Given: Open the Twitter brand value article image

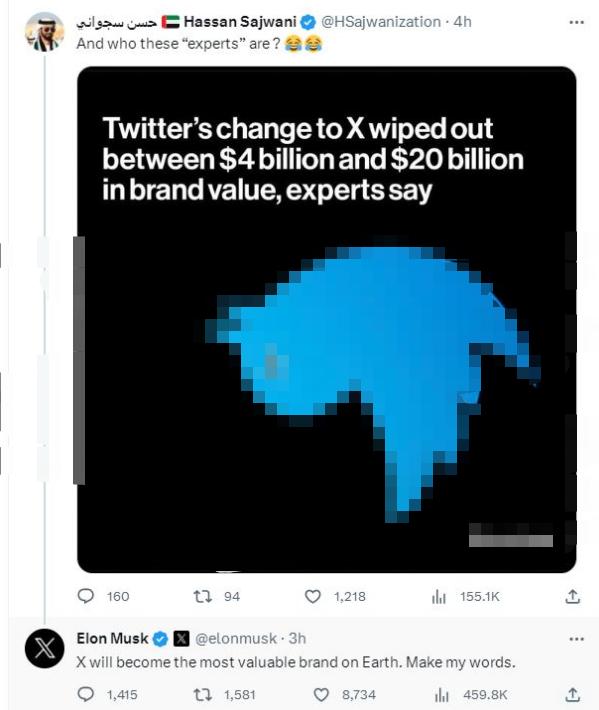Looking at the screenshot, I should click(x=327, y=320).
